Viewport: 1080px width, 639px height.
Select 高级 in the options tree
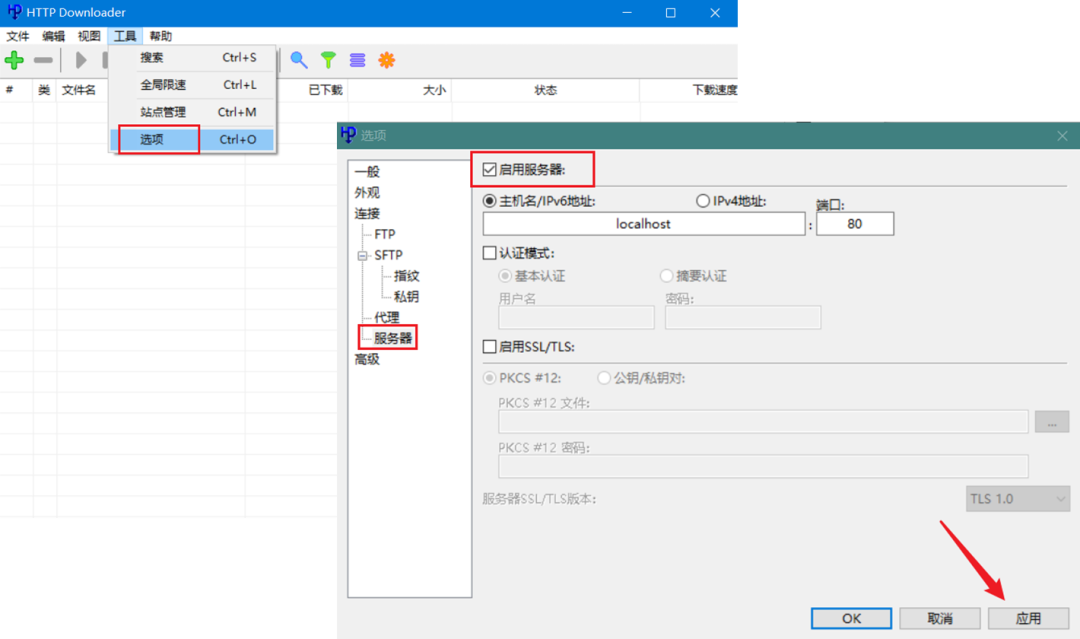tap(367, 359)
